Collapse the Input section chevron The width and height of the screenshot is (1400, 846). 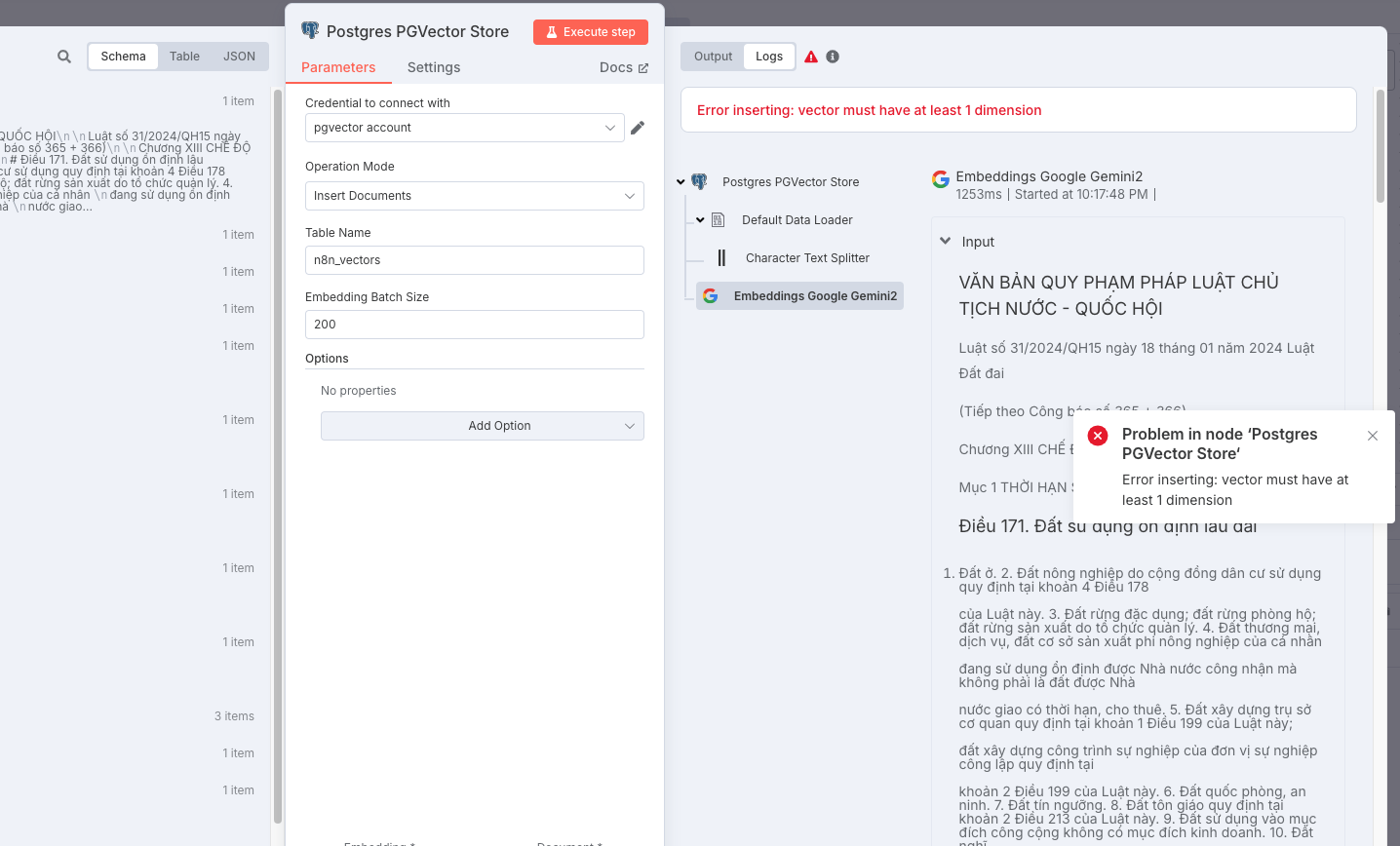[x=945, y=241]
